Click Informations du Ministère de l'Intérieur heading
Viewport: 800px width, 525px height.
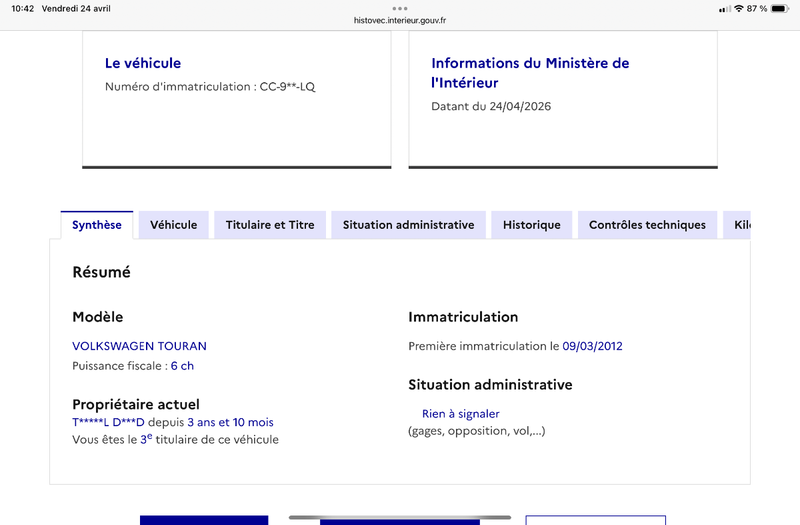point(530,72)
